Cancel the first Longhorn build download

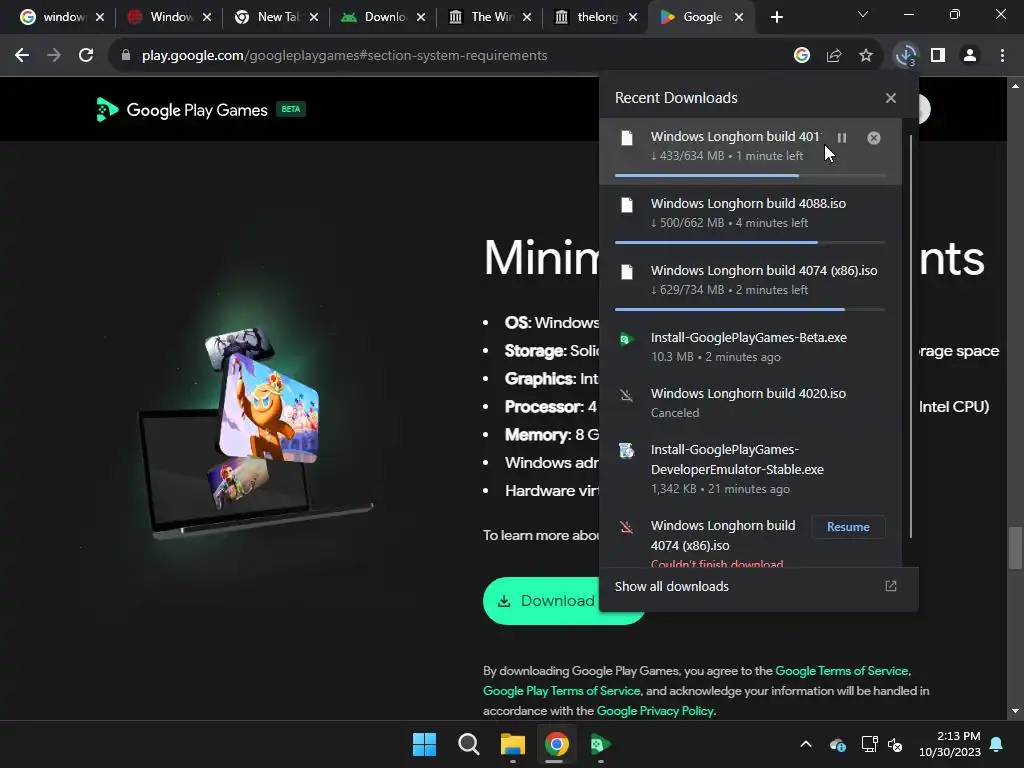pyautogui.click(x=874, y=138)
